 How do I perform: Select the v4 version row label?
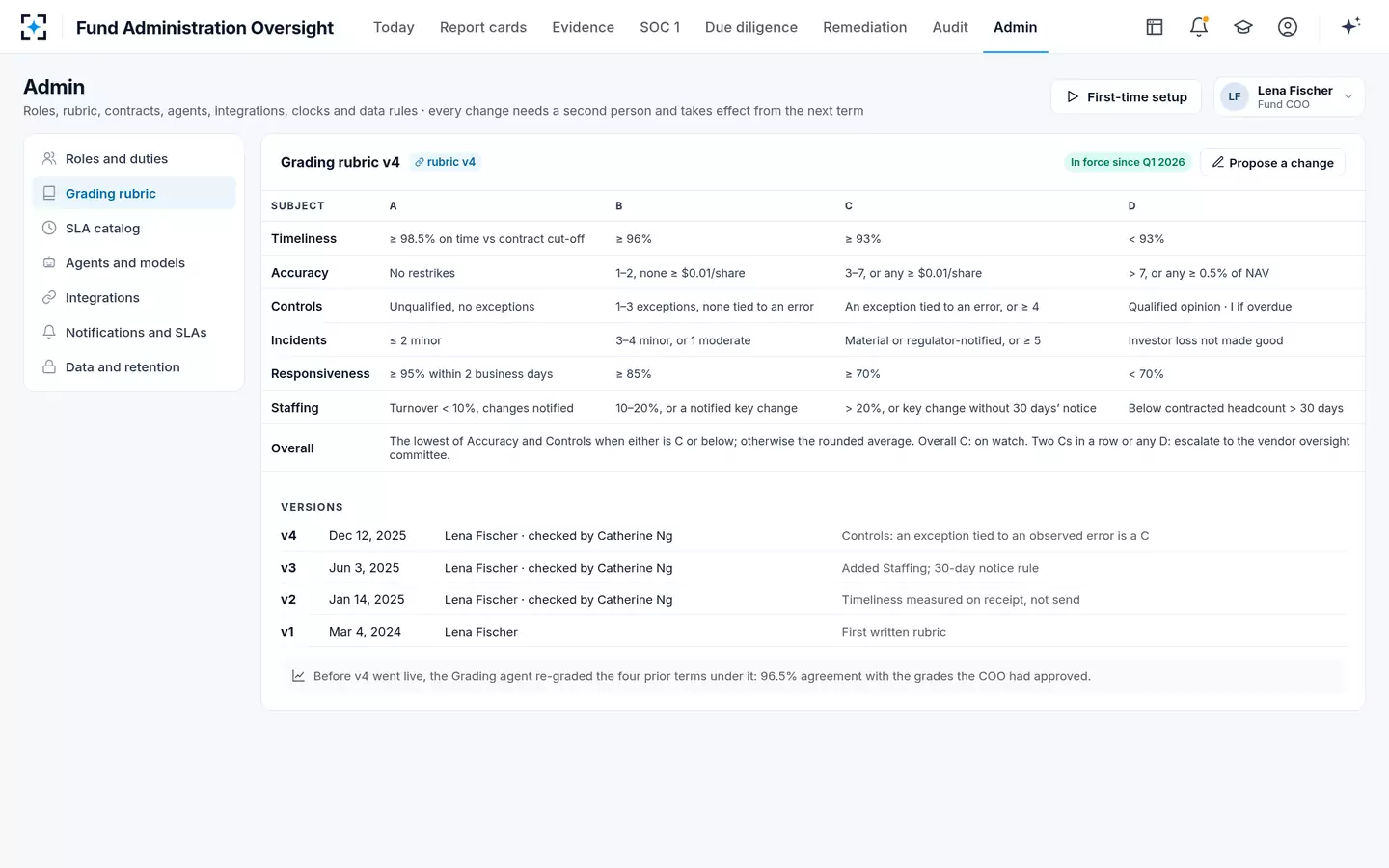point(288,536)
